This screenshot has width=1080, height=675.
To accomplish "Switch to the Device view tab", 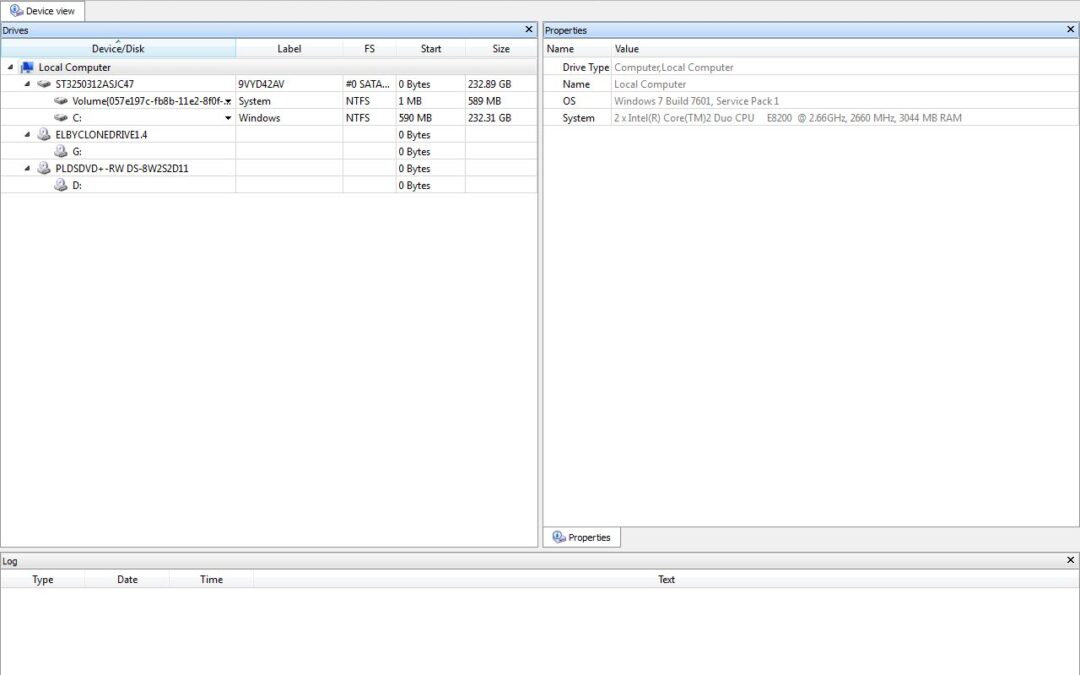I will pos(43,11).
